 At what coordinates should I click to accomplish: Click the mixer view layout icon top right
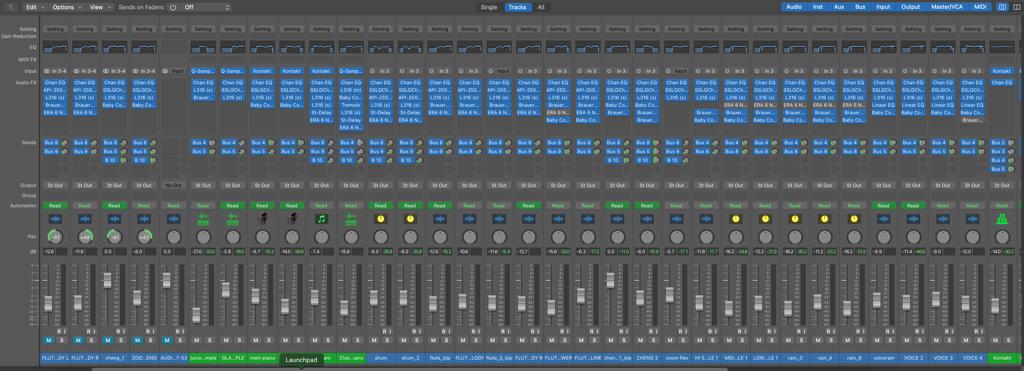[1002, 7]
